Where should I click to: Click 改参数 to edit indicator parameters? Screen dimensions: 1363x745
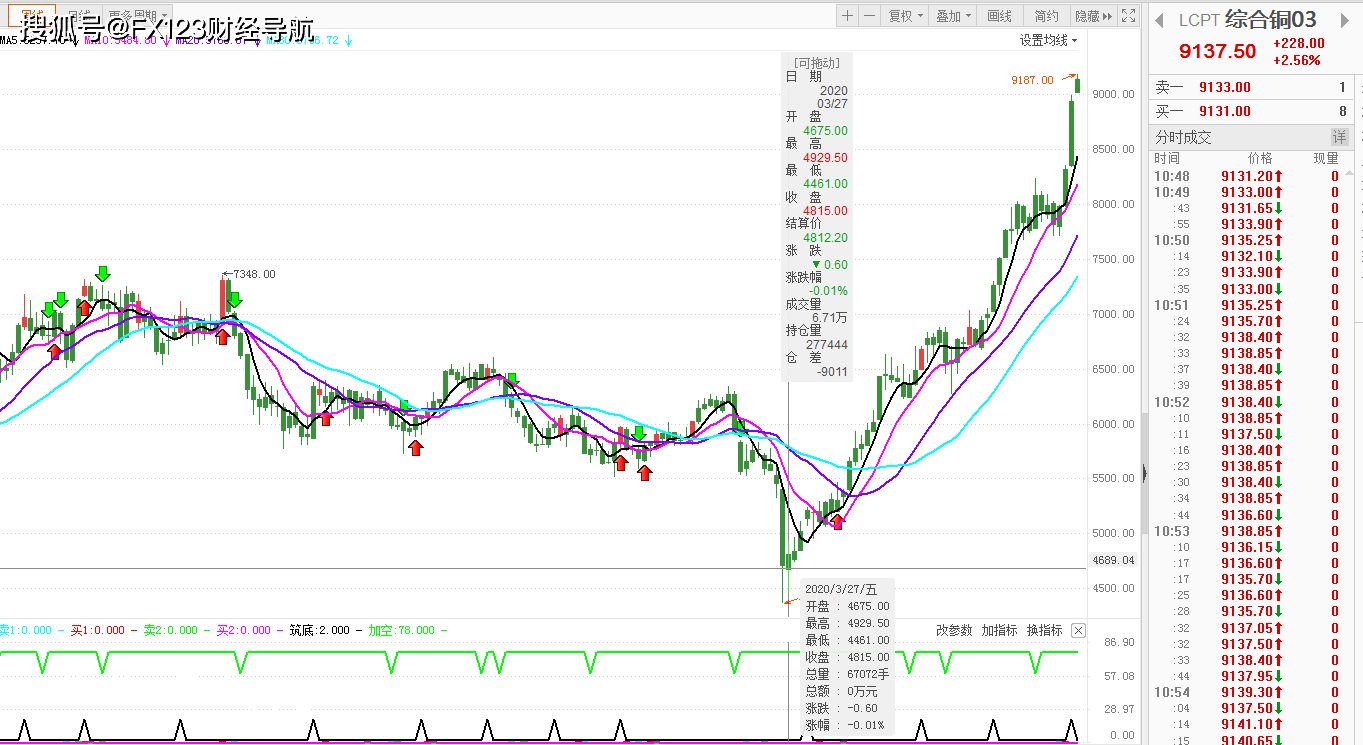pos(954,630)
